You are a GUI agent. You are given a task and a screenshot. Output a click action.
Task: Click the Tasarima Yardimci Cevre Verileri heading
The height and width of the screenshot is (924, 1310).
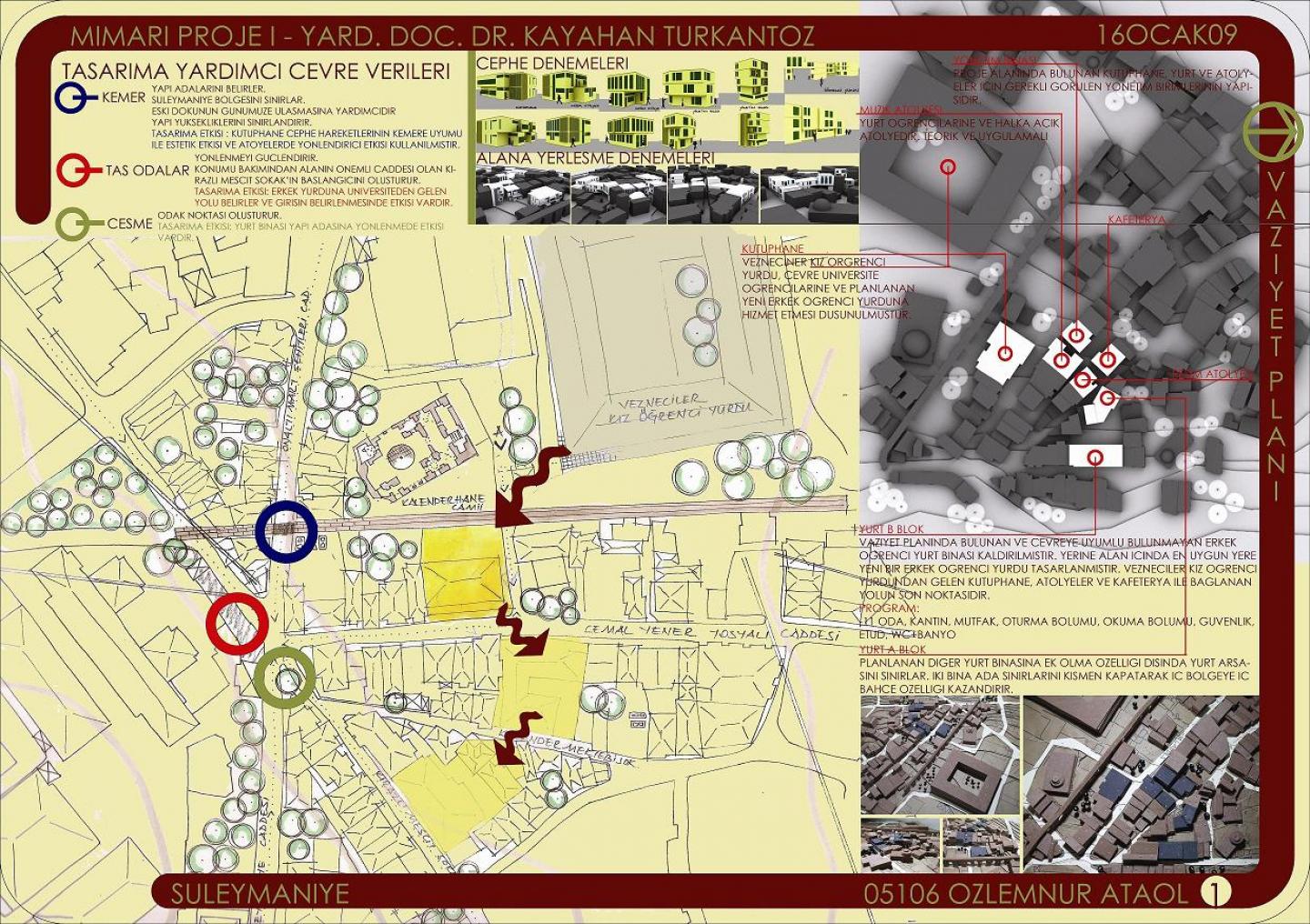255,71
